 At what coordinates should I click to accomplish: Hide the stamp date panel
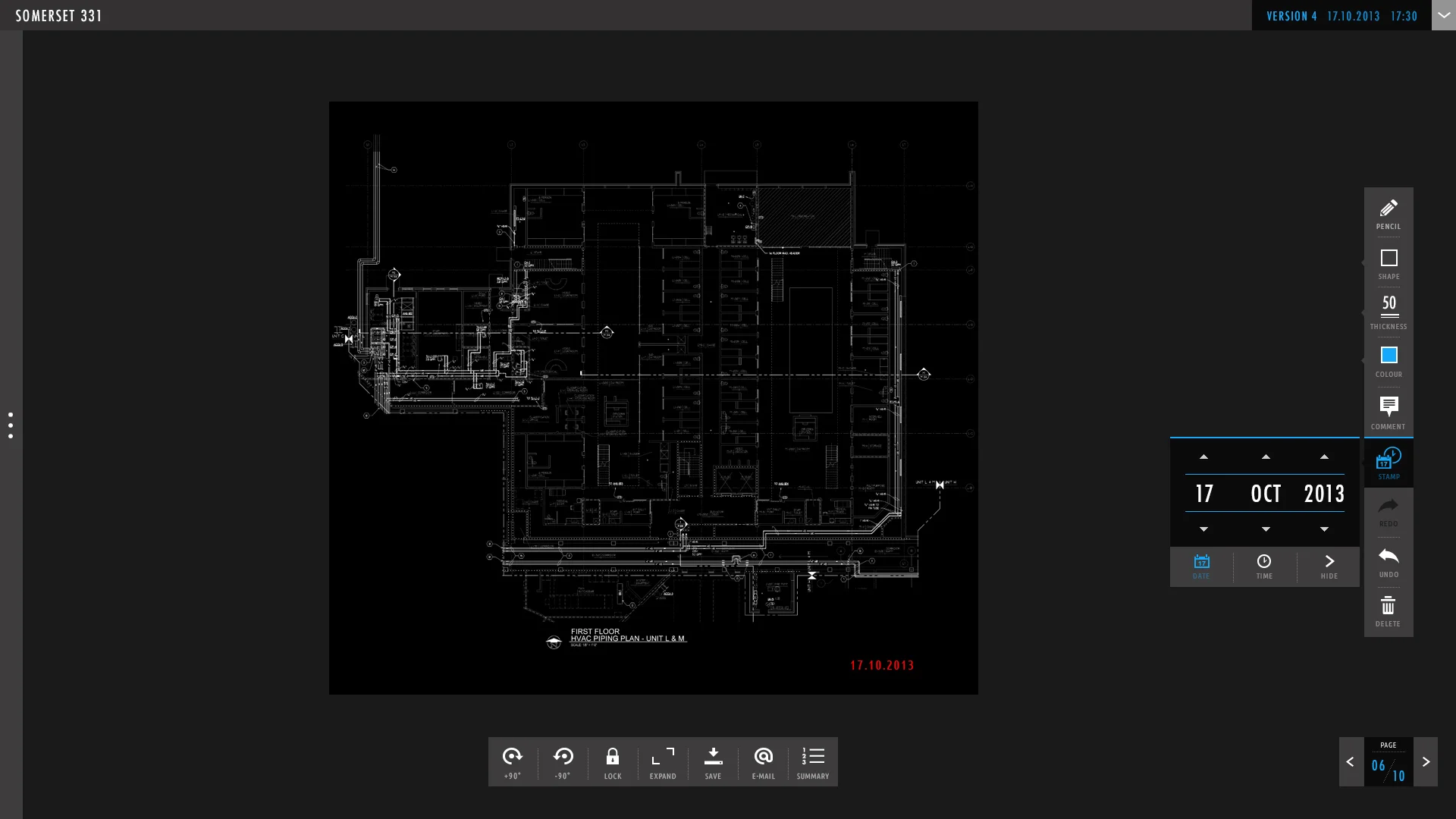(x=1329, y=566)
